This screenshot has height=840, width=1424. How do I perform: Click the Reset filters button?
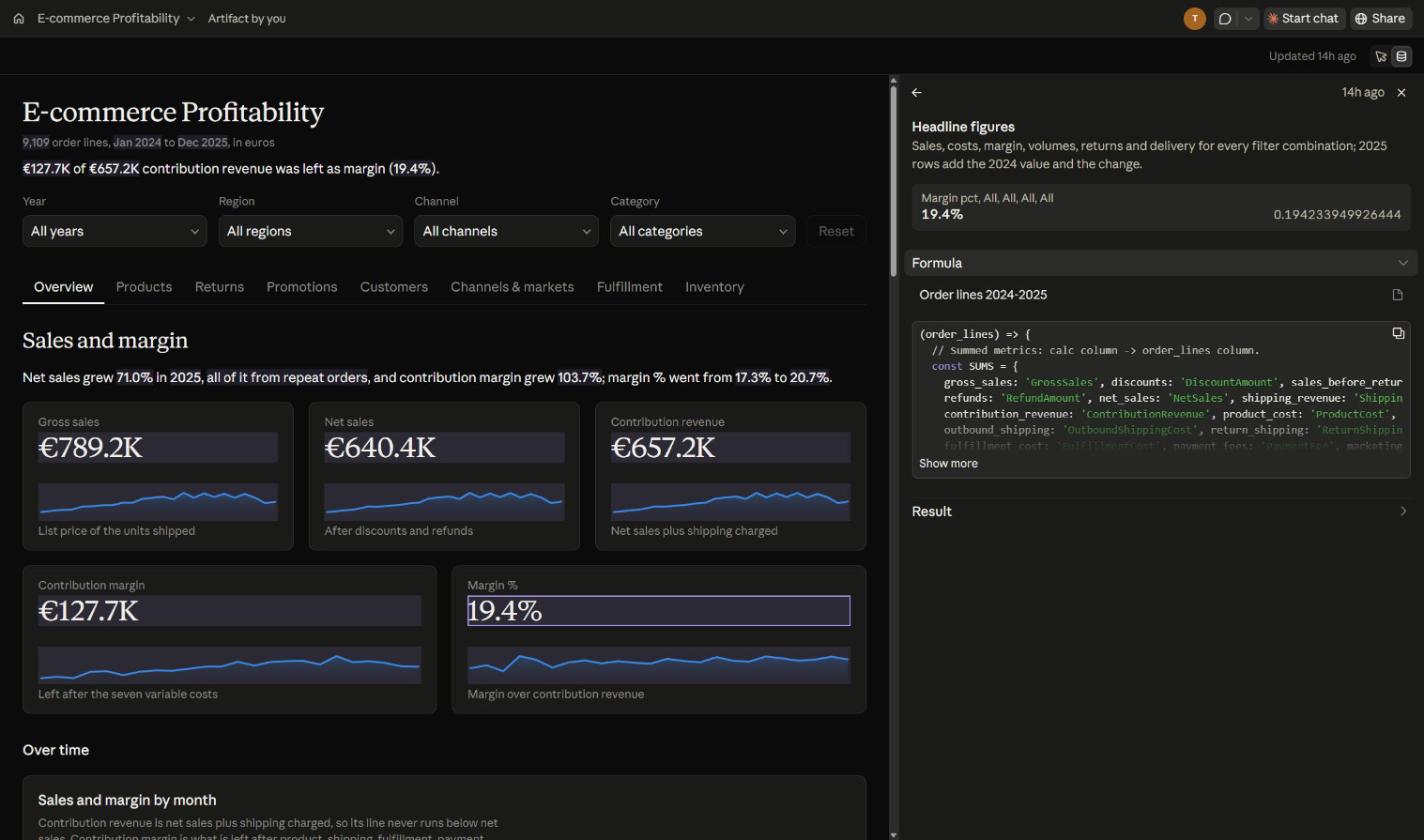coord(836,231)
